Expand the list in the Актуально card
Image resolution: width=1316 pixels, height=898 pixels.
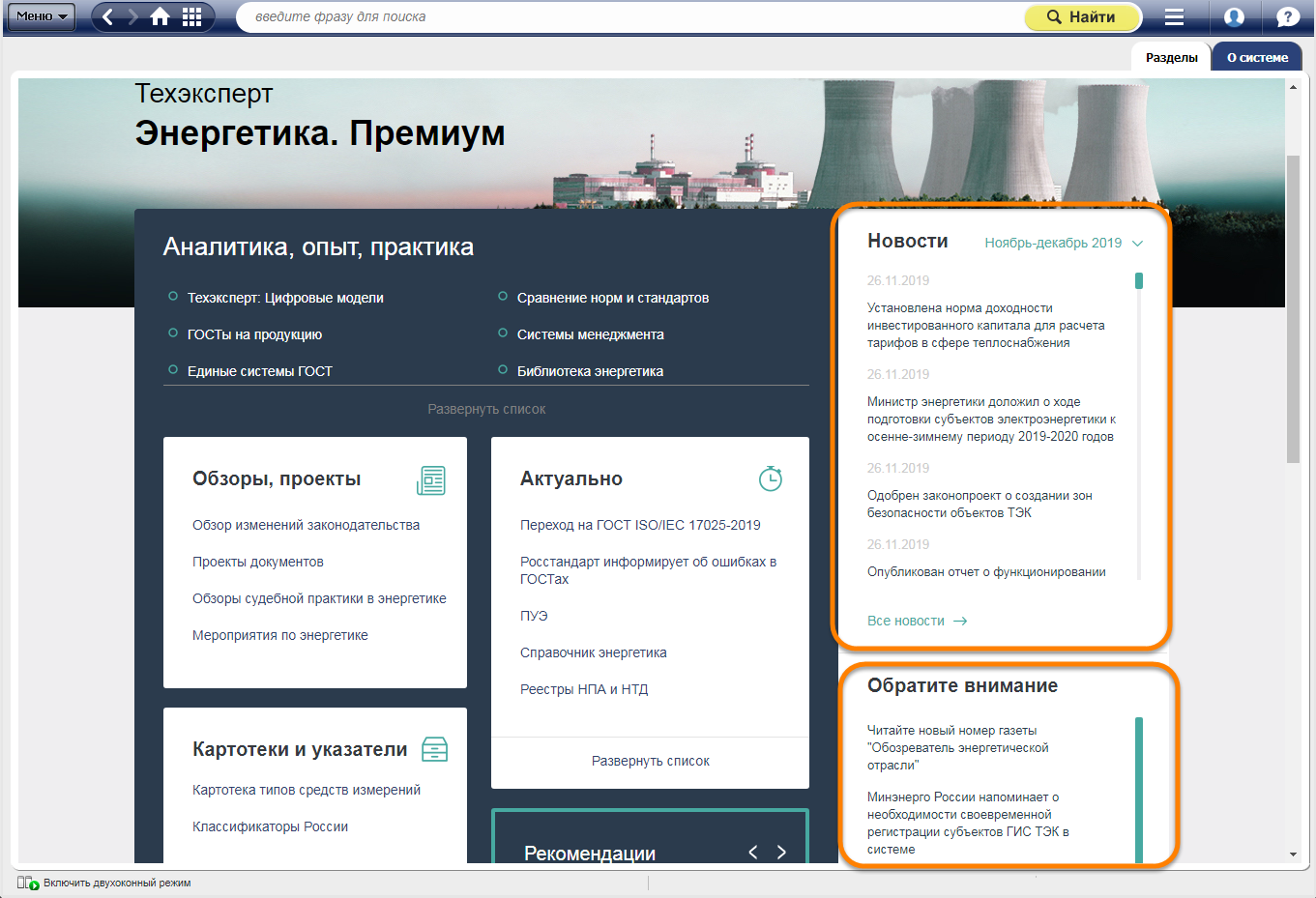tap(650, 761)
